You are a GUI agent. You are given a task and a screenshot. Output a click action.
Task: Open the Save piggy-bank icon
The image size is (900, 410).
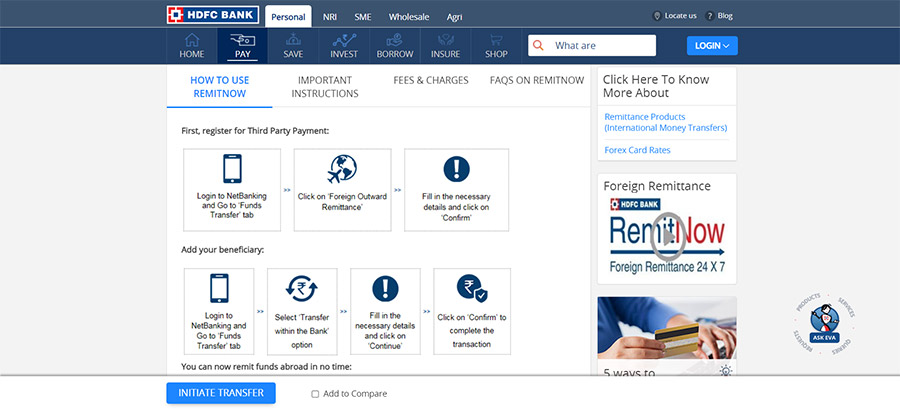(293, 40)
